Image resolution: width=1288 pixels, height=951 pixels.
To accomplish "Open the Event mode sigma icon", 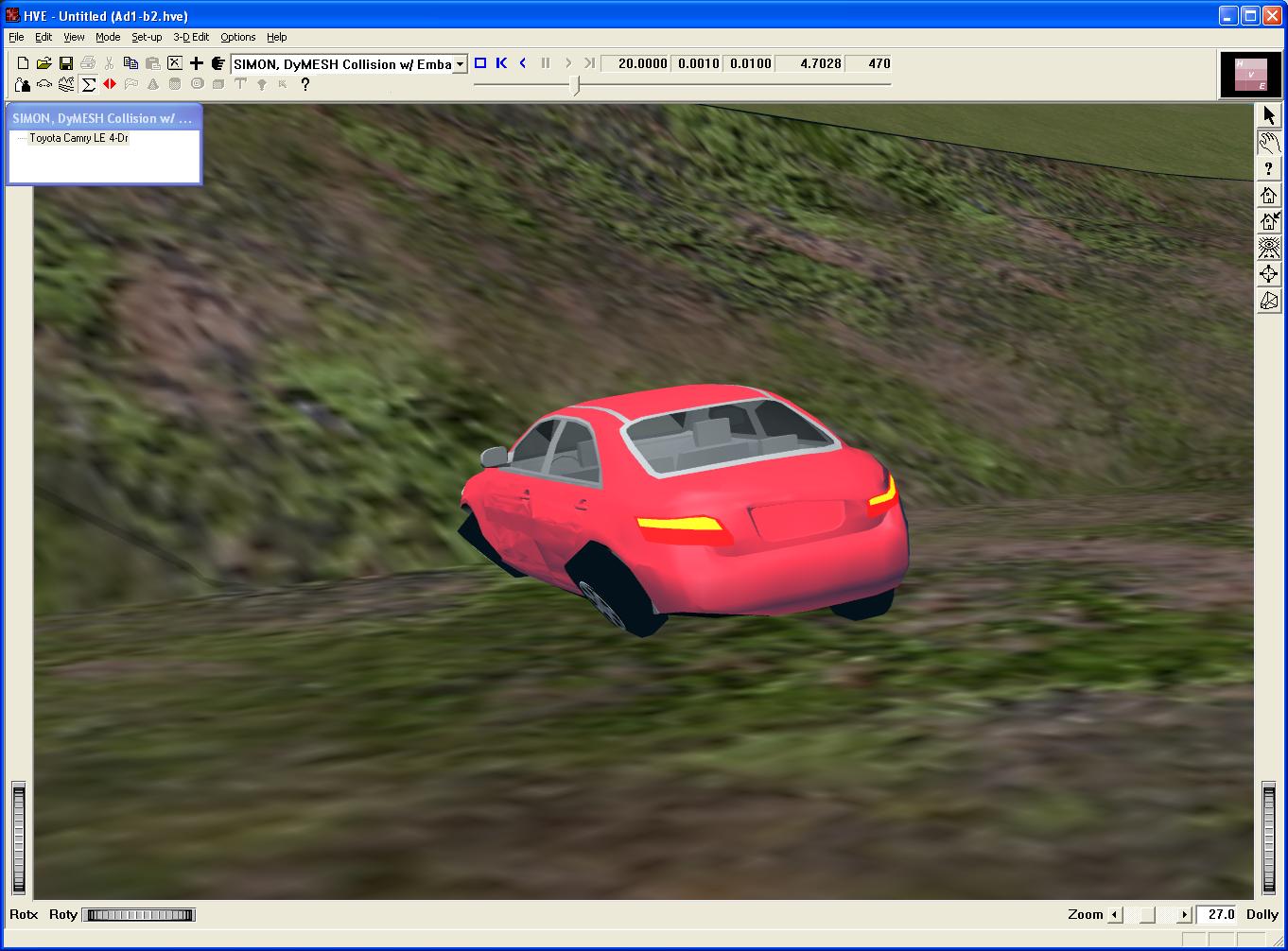I will [x=88, y=84].
